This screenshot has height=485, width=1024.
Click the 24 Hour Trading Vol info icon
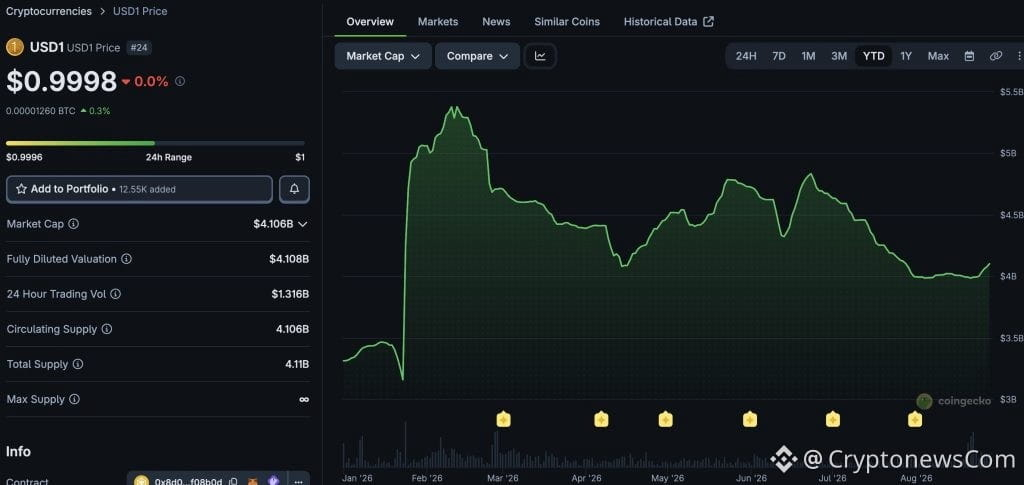(116, 294)
